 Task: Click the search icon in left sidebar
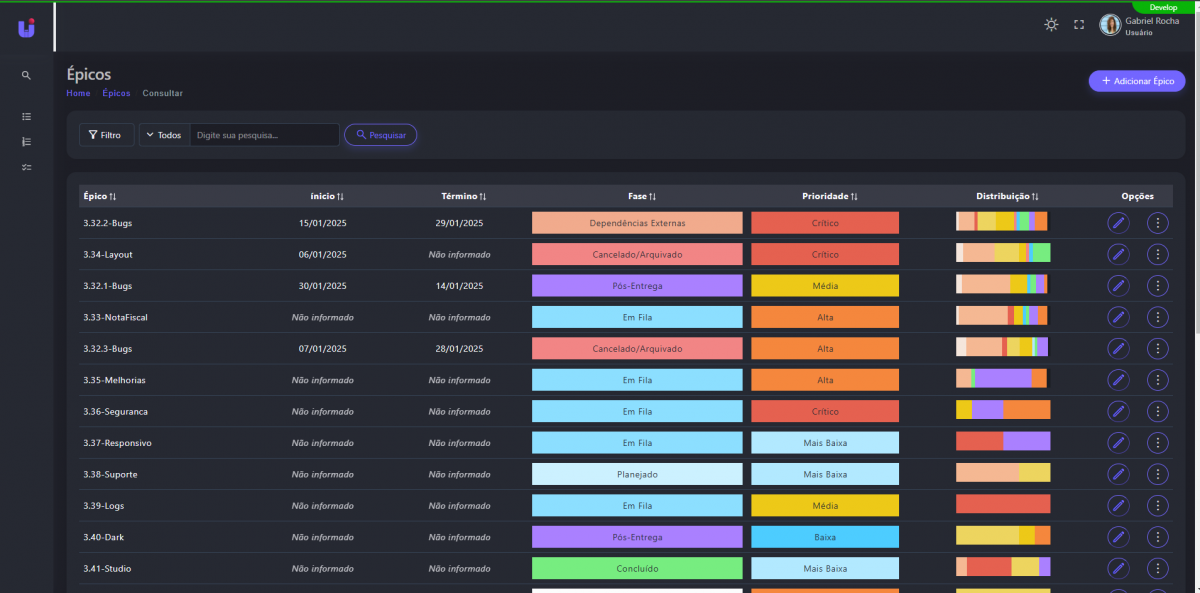(x=26, y=75)
